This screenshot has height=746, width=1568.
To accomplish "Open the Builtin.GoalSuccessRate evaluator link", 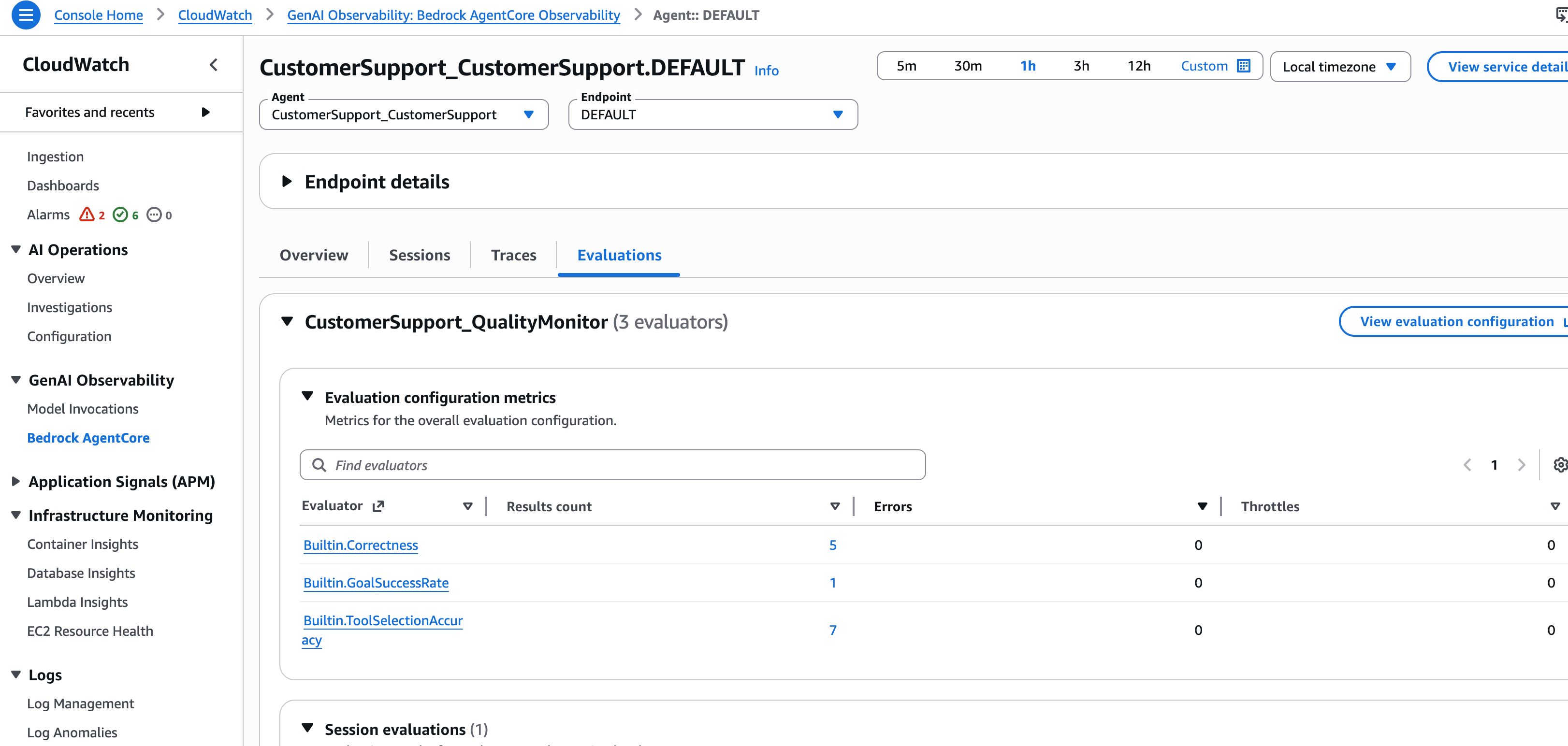I will tap(376, 582).
